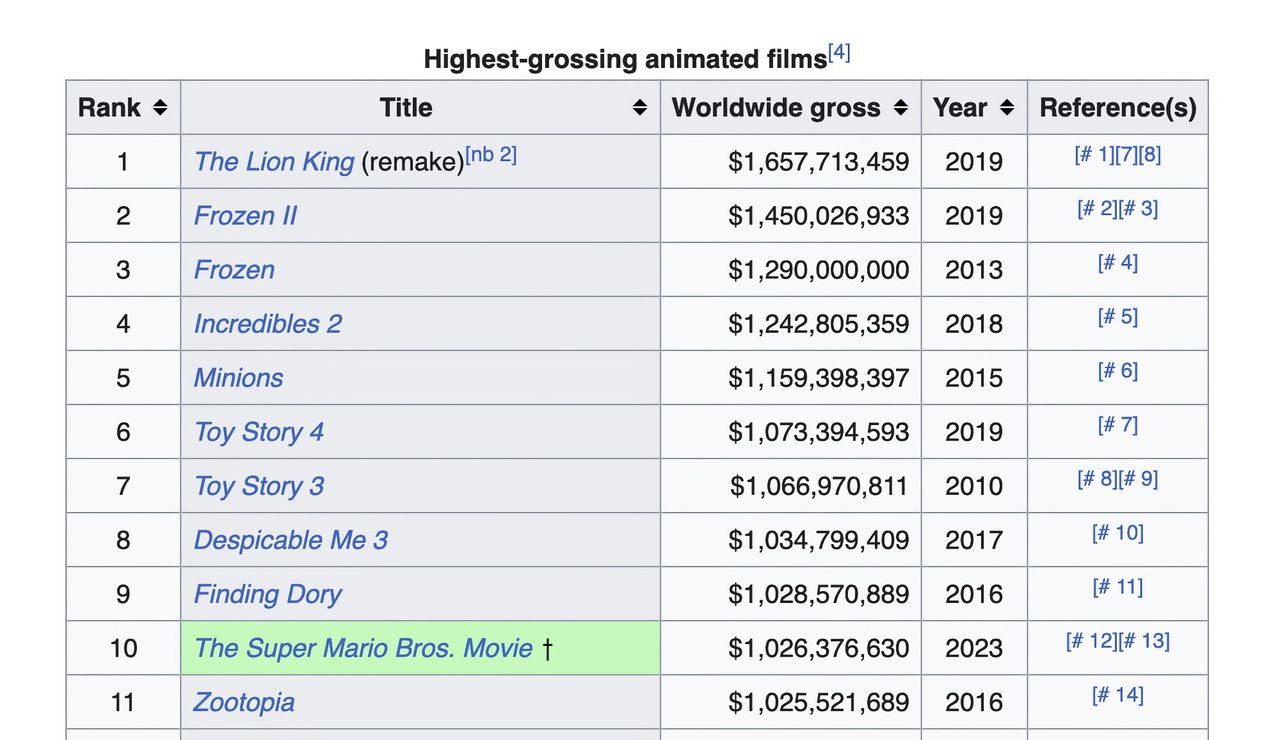Sort table by Year column
This screenshot has width=1280, height=740.
tap(1007, 108)
